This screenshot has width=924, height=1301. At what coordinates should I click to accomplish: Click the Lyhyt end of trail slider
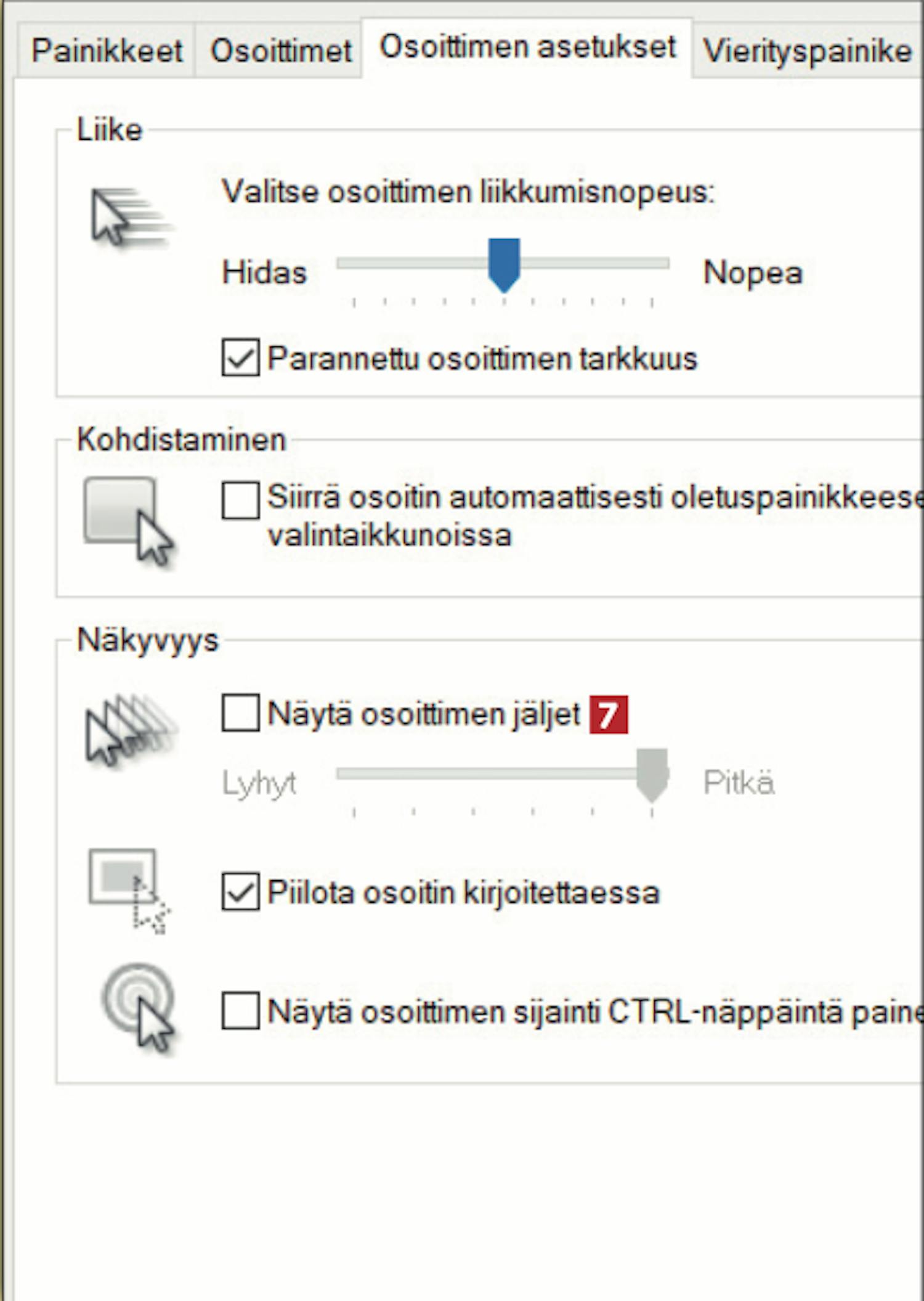[x=259, y=784]
